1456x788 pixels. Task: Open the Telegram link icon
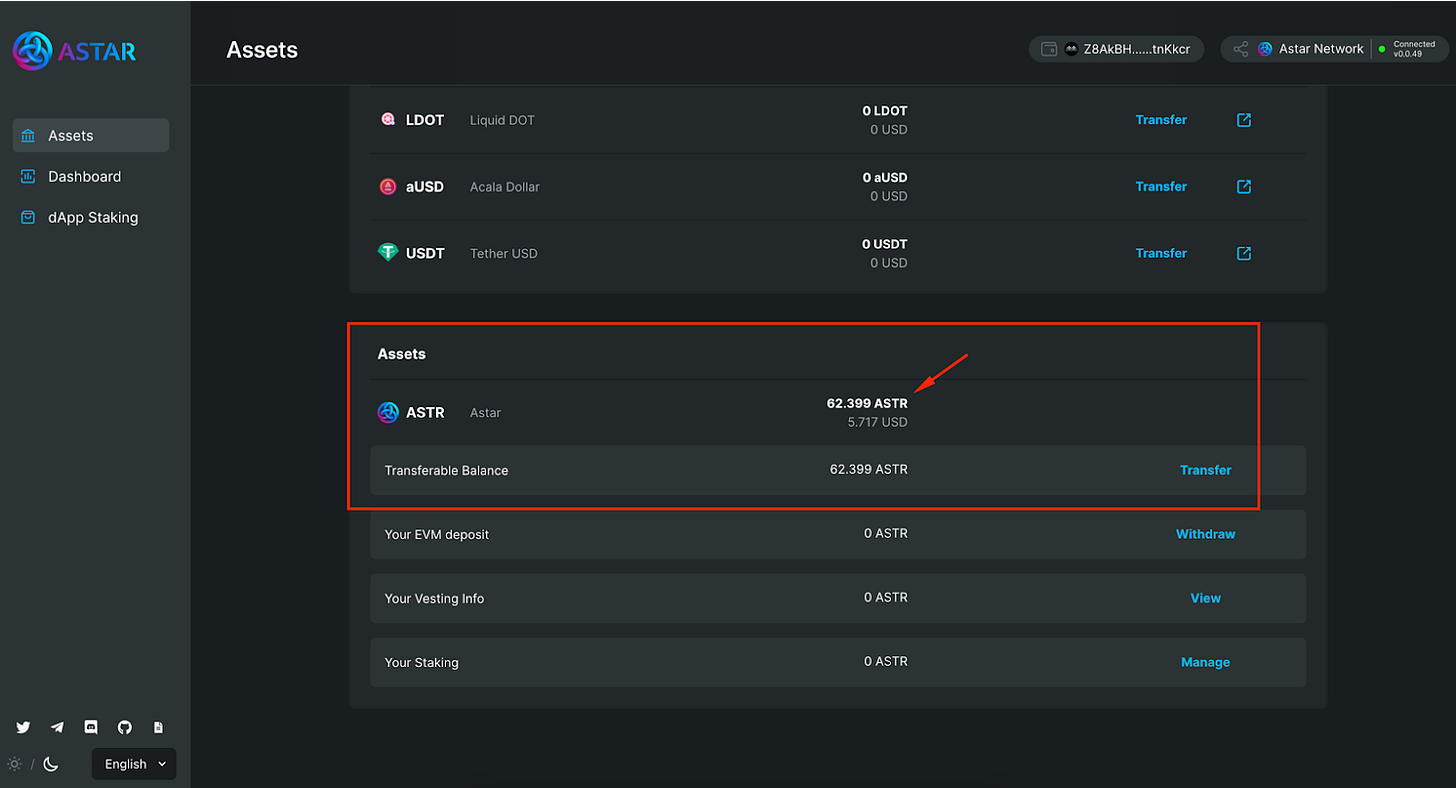57,727
